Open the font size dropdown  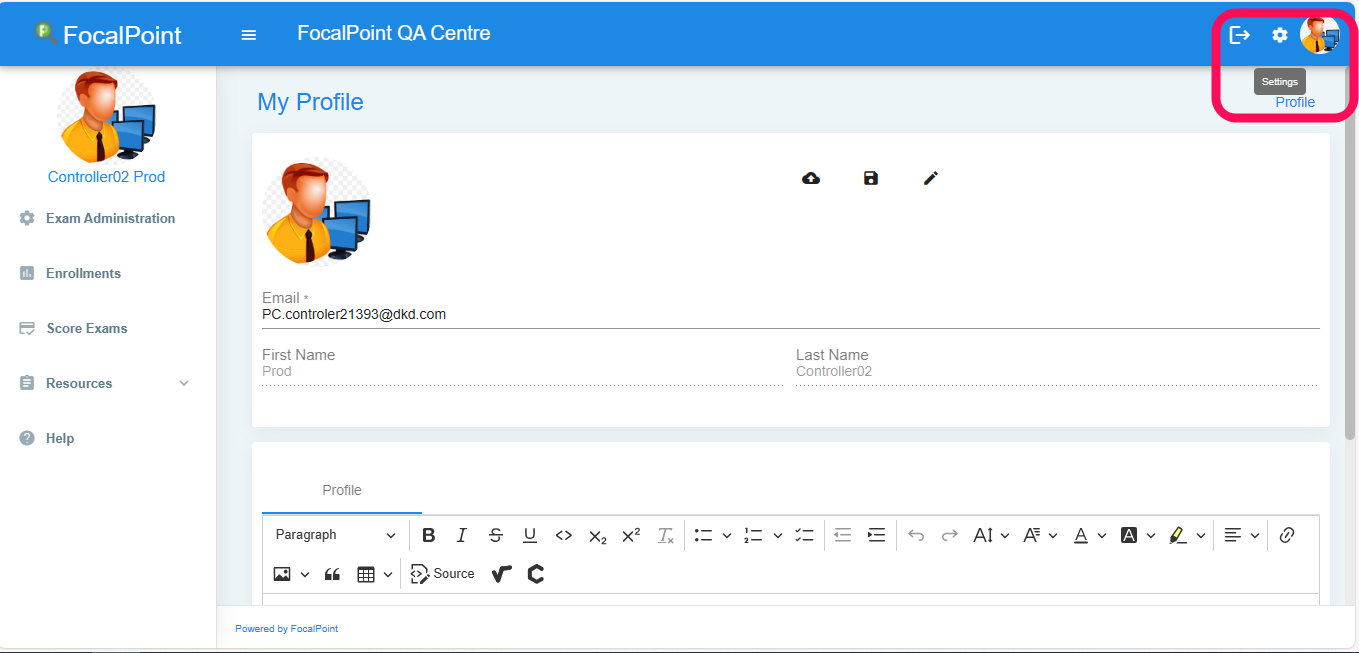click(x=991, y=535)
